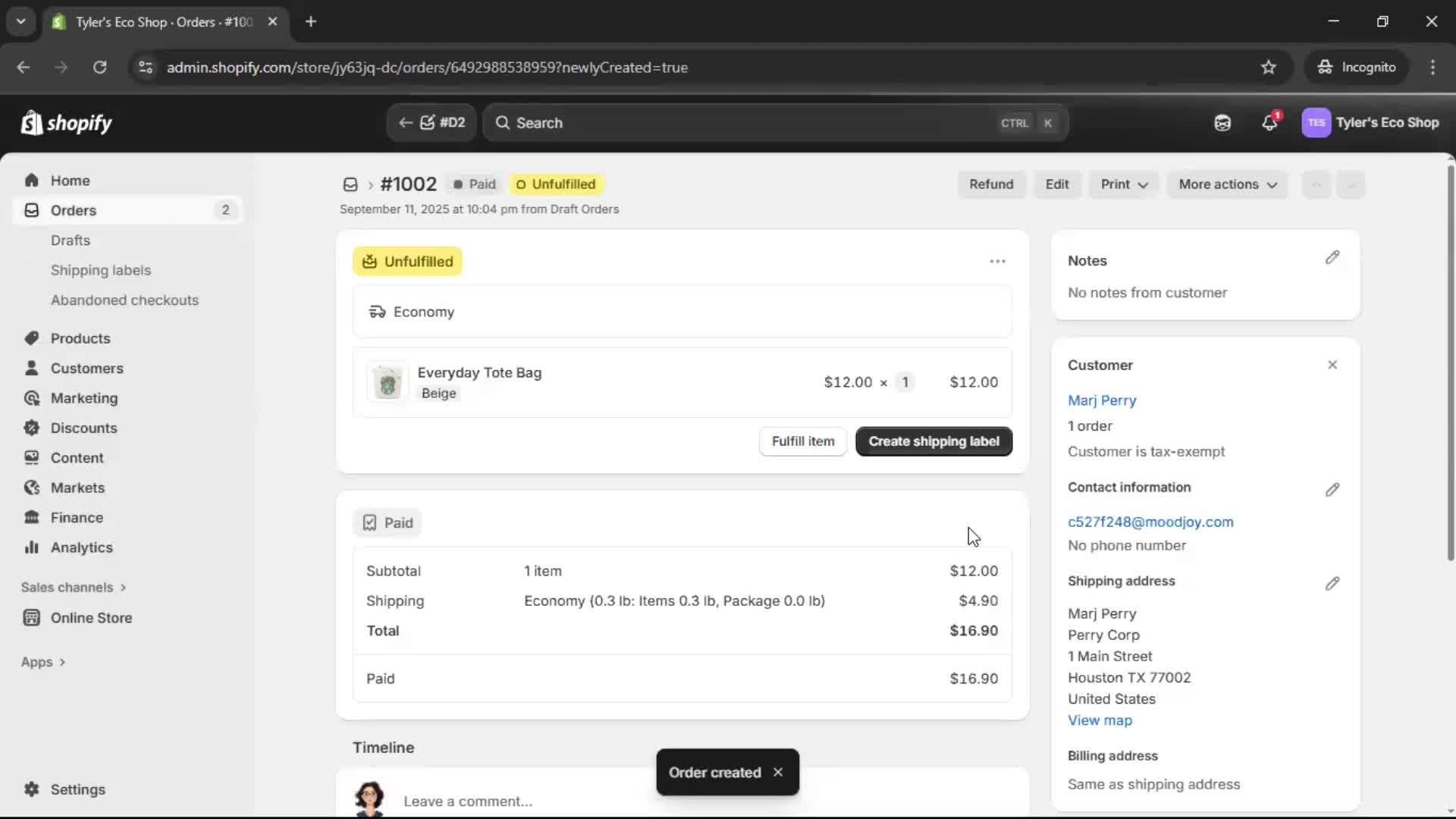
Task: Click the back arrow beside the order ID
Action: pos(406,122)
